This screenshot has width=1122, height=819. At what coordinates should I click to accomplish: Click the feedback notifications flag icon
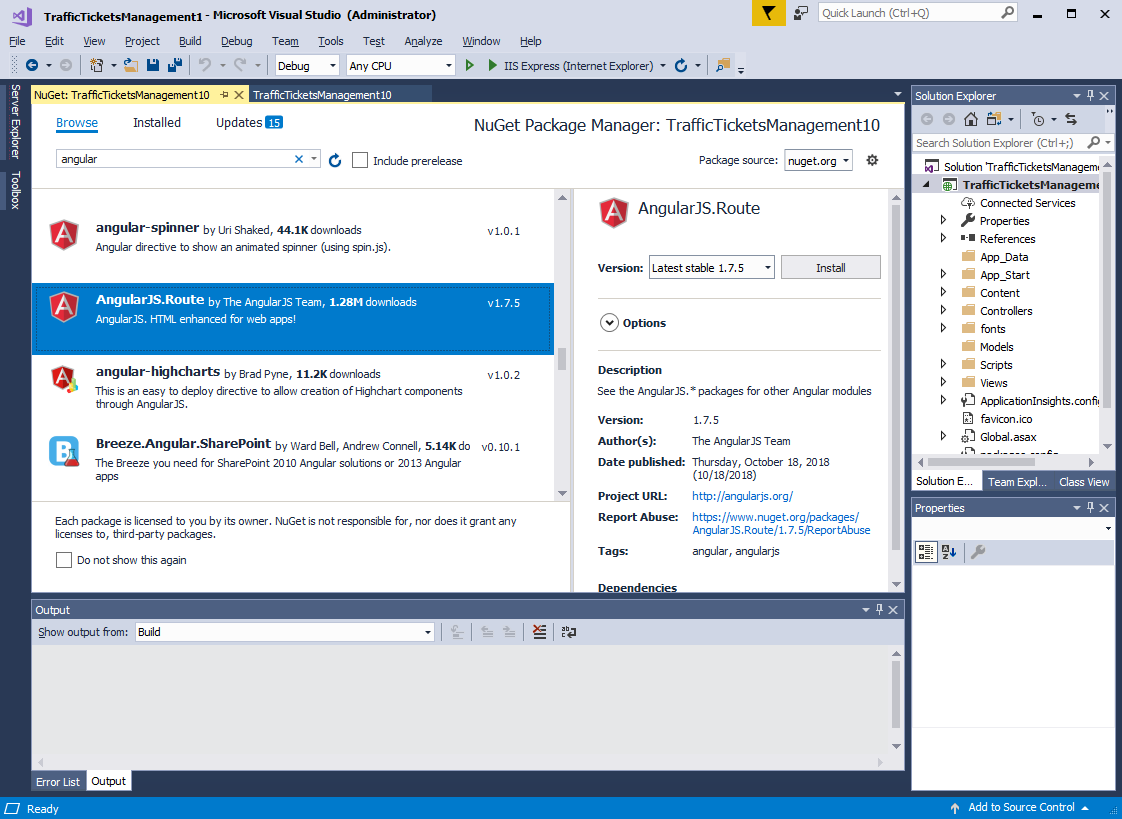coord(769,13)
